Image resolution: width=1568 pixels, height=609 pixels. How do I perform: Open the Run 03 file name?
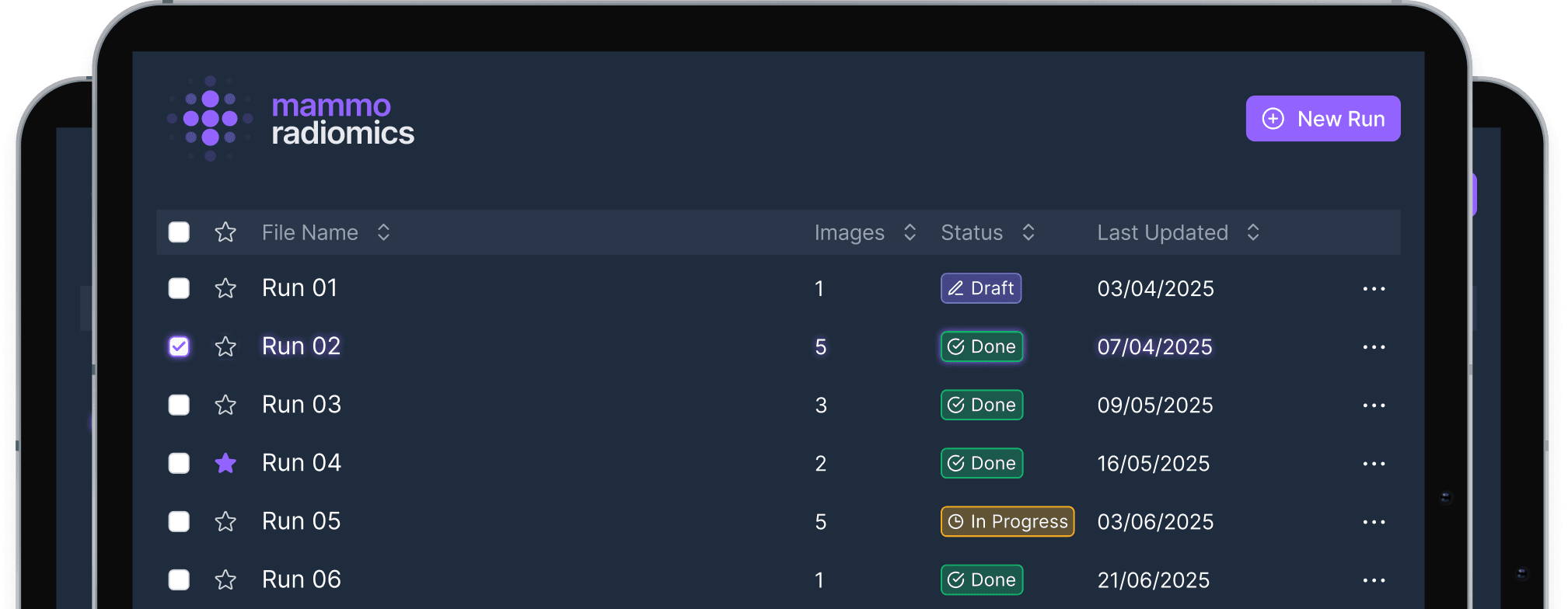pyautogui.click(x=302, y=405)
